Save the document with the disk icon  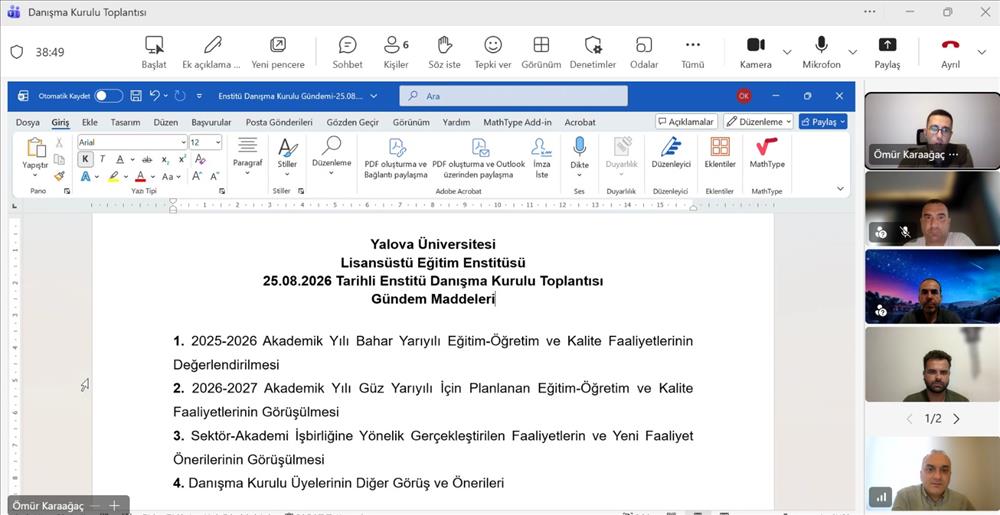tap(136, 96)
